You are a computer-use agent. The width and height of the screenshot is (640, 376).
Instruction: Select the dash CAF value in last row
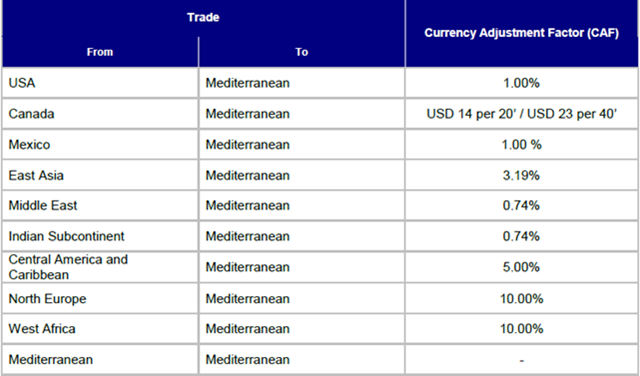click(522, 360)
